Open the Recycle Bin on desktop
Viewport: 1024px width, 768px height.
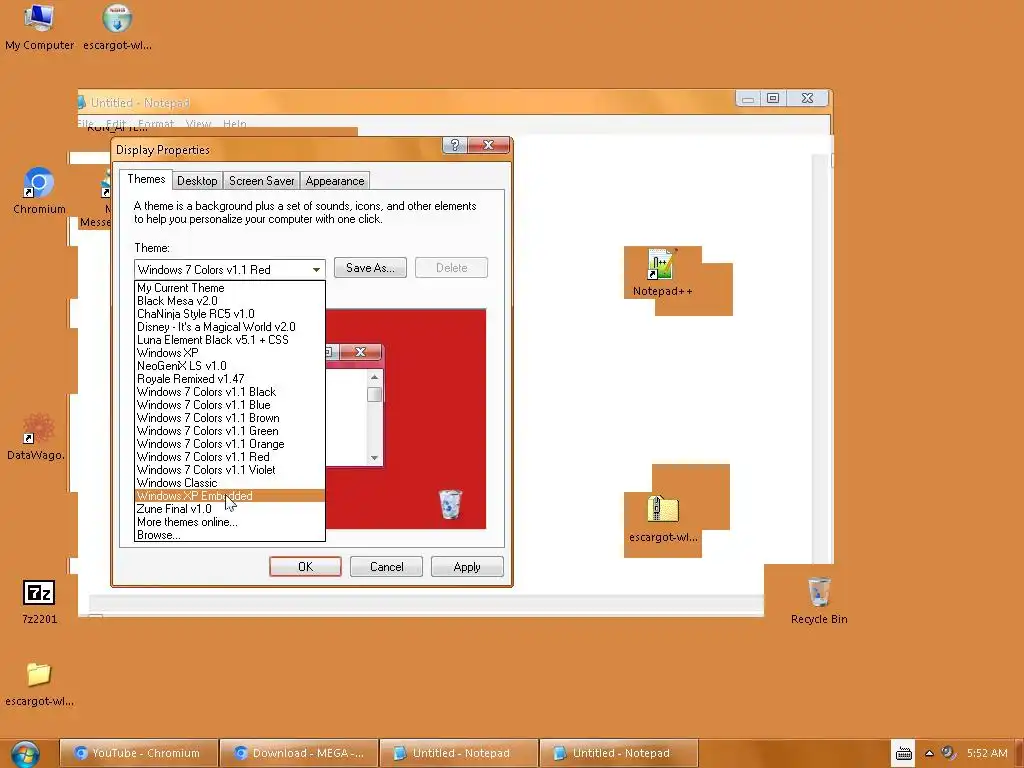819,601
